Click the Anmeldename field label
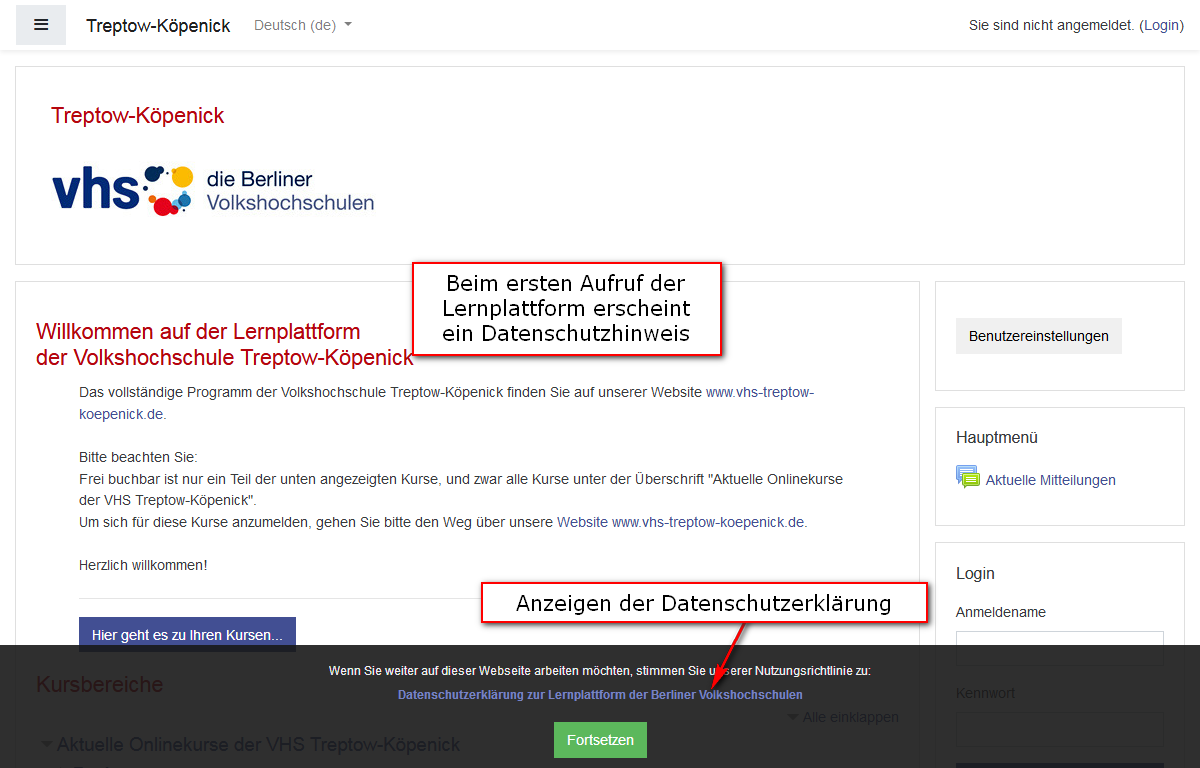The image size is (1200, 768). tap(1001, 612)
